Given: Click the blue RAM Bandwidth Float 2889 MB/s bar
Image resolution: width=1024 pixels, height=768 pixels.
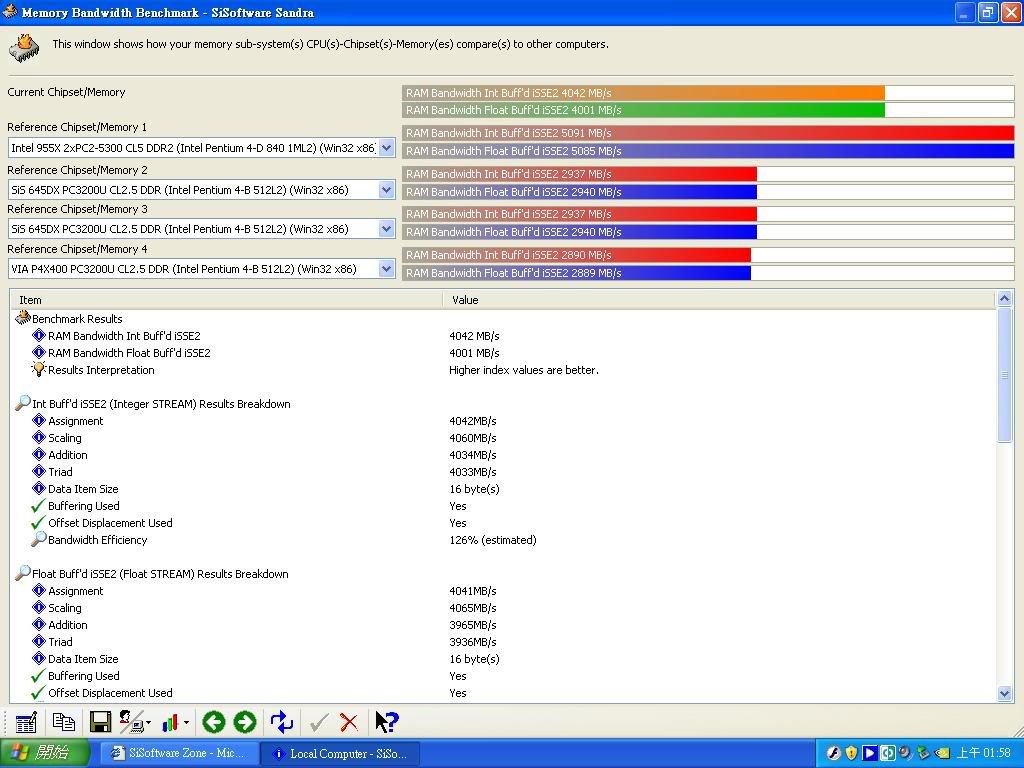Looking at the screenshot, I should tap(577, 273).
